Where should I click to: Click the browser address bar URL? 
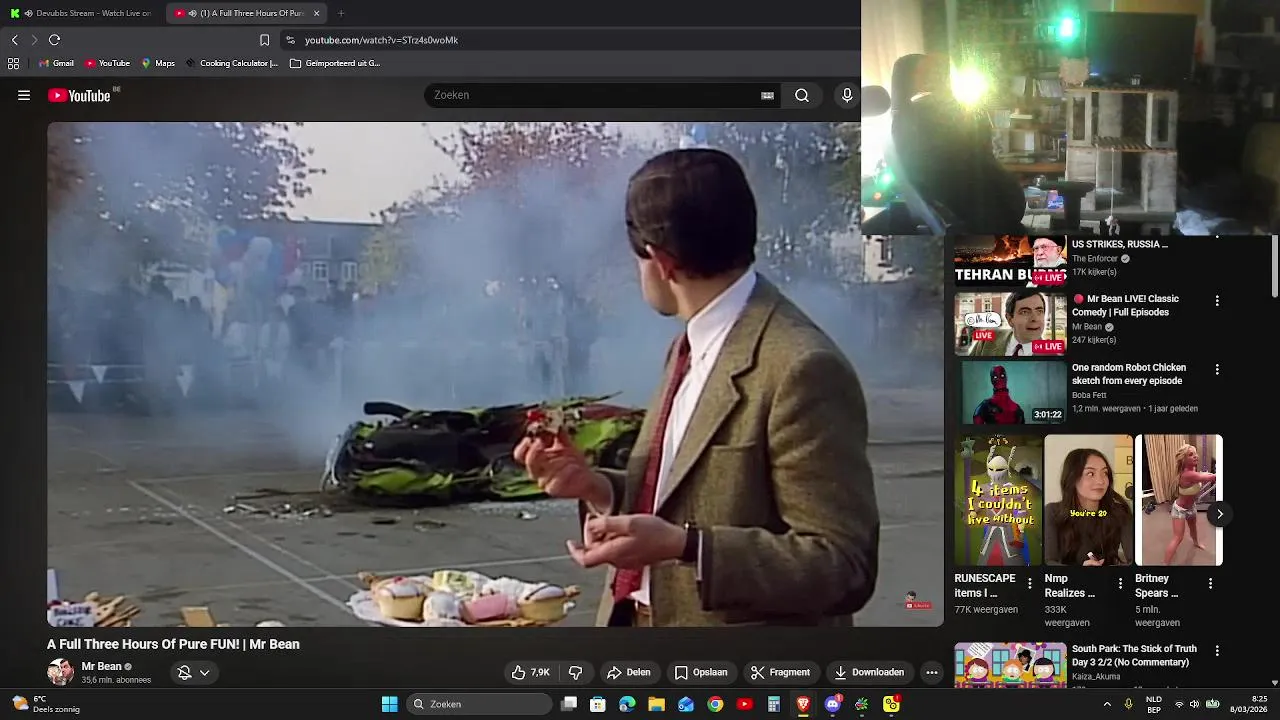(381, 40)
